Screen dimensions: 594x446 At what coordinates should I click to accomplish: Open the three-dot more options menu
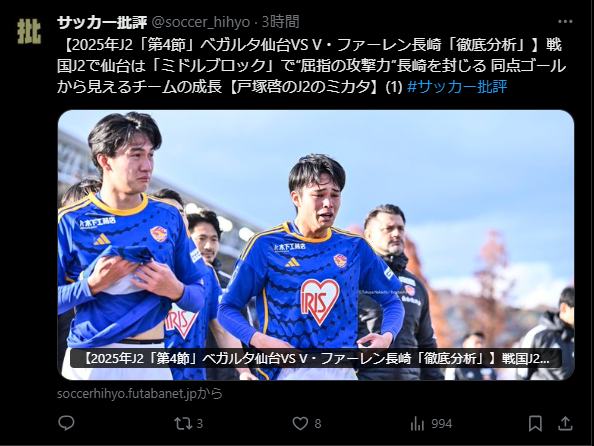(565, 22)
